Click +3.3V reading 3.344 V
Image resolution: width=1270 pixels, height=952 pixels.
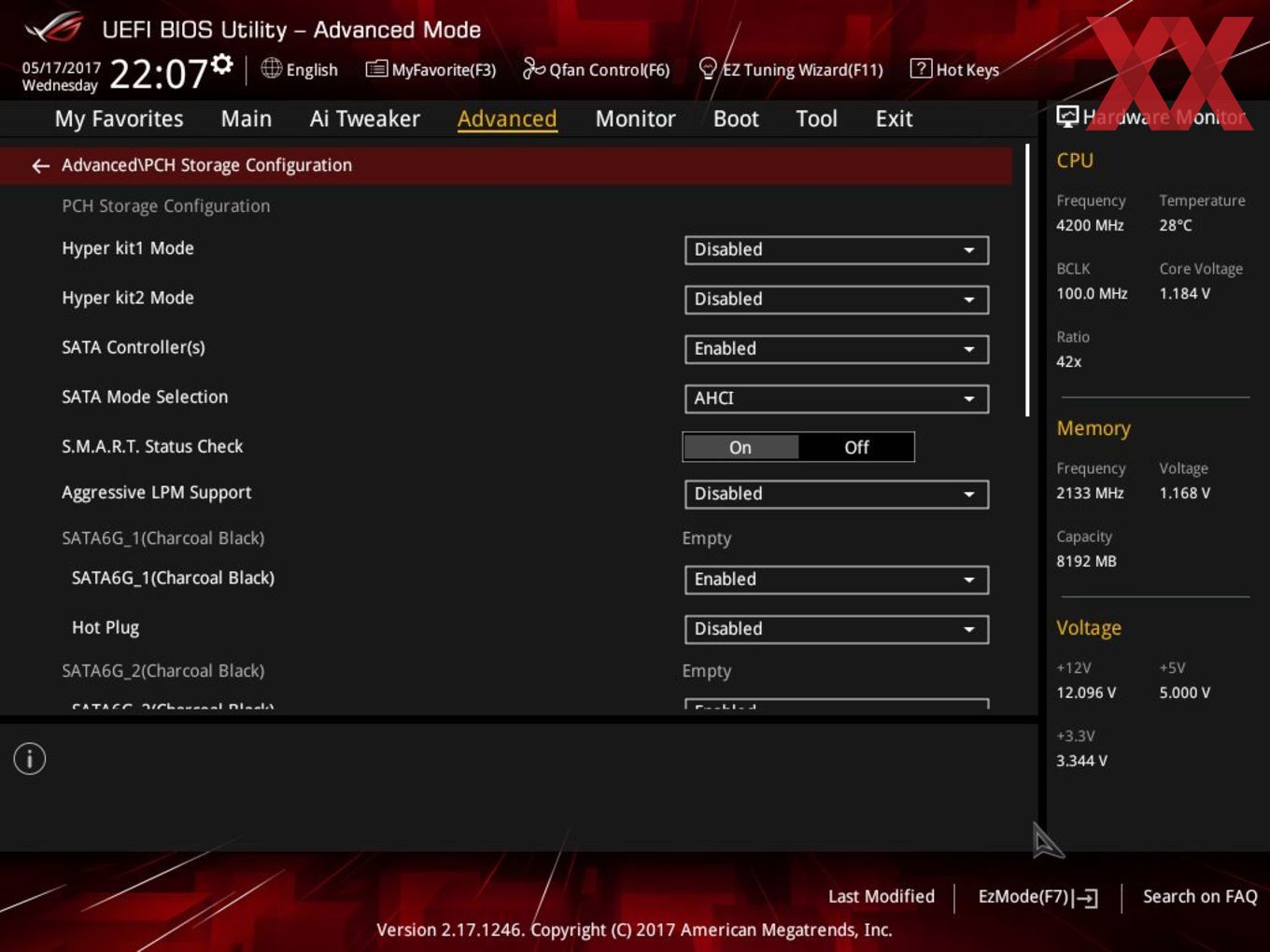(x=1081, y=761)
